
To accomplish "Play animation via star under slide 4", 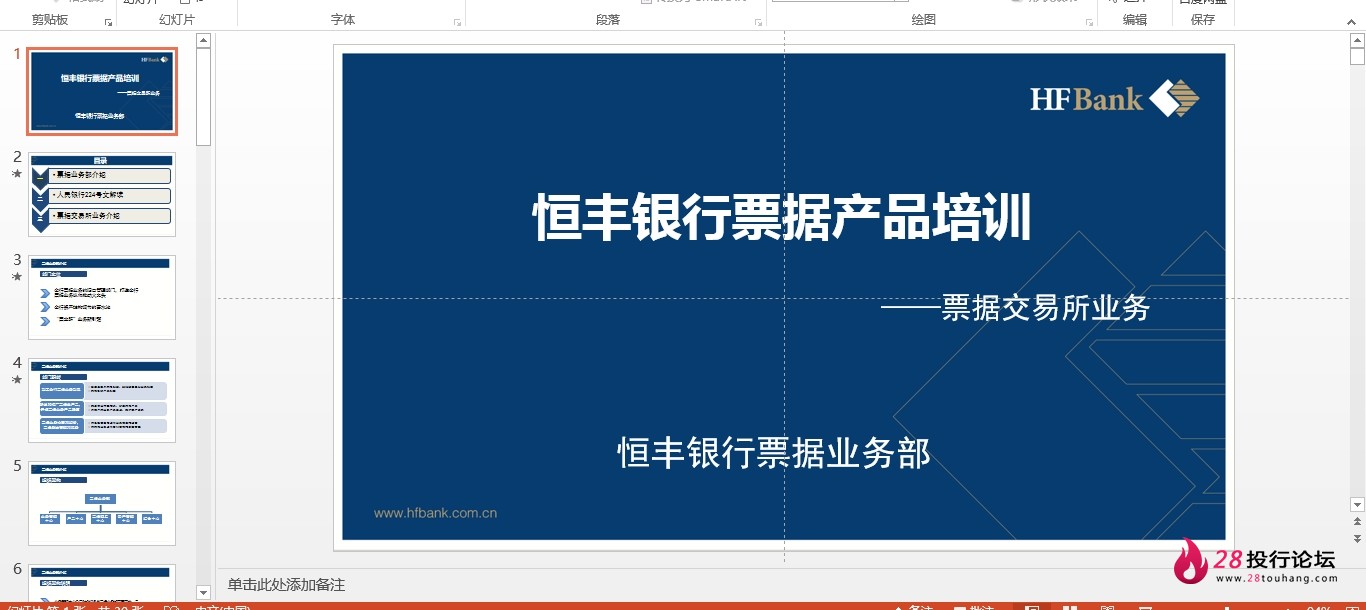I will pos(16,380).
